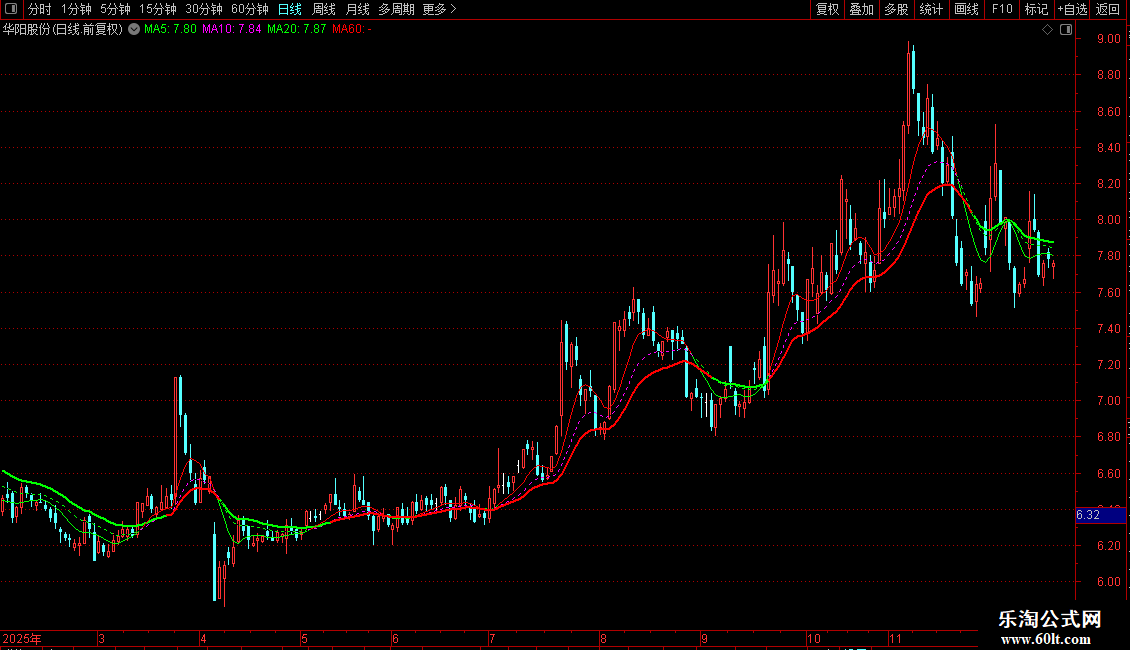This screenshot has height=650, width=1130.
Task: Add stock via +自选 button
Action: pyautogui.click(x=1072, y=9)
